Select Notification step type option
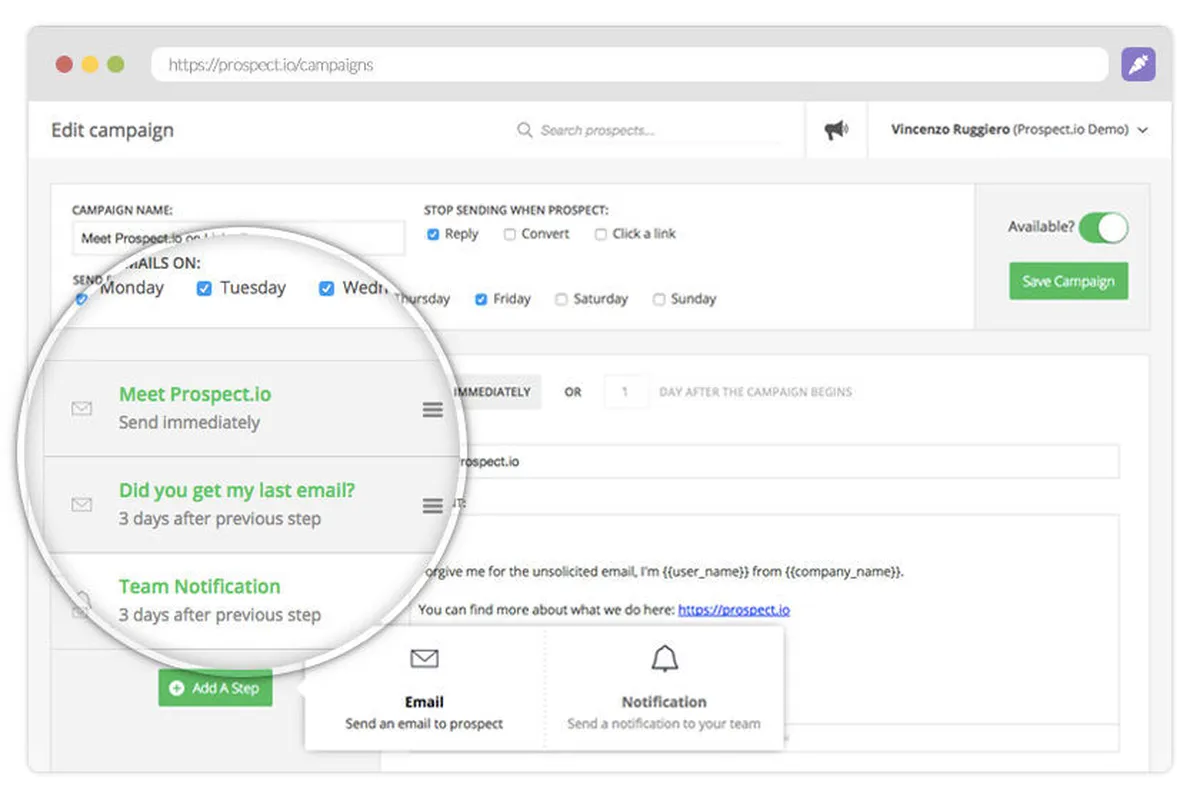1200x800 pixels. [x=664, y=688]
